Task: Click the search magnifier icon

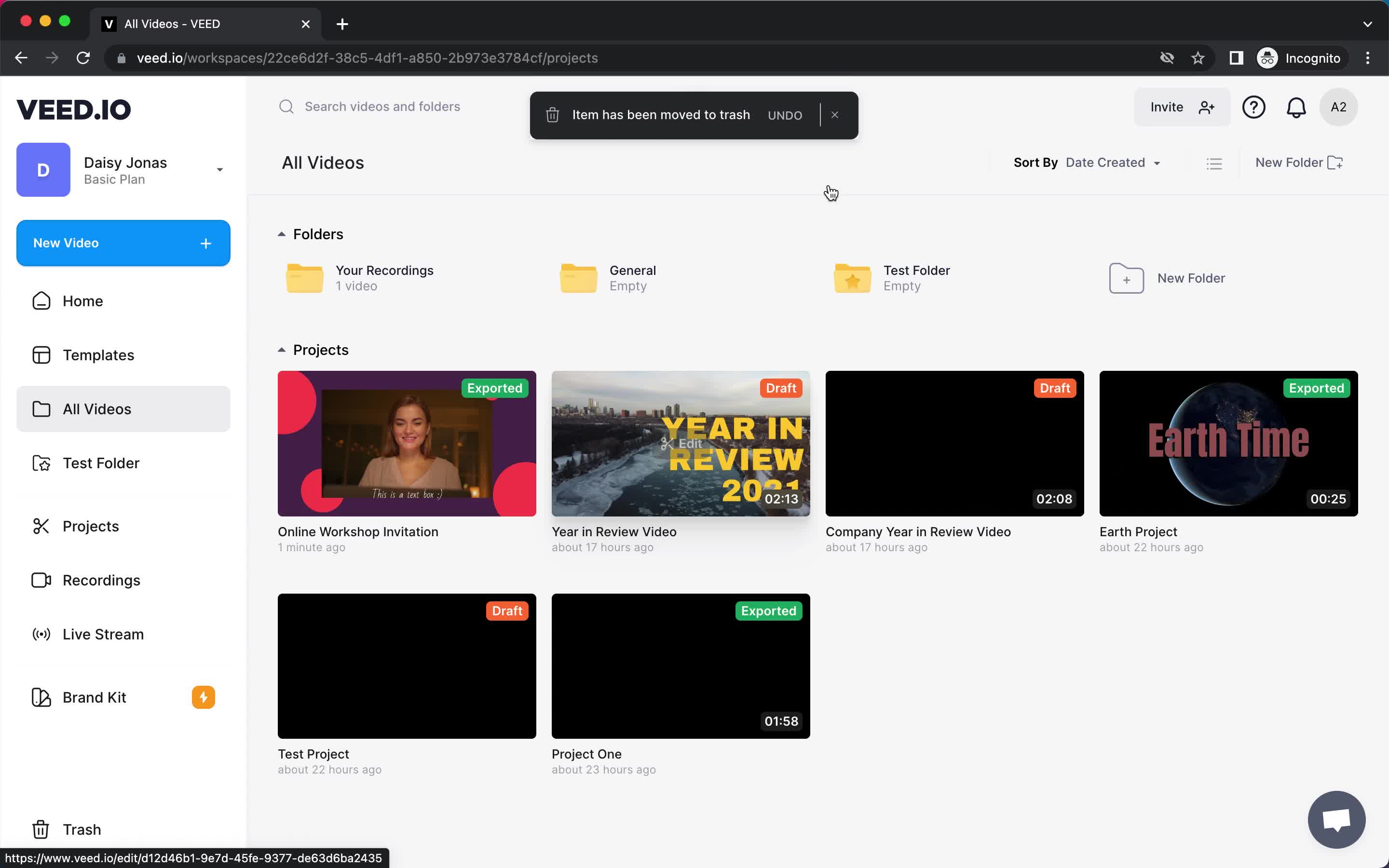Action: point(286,107)
